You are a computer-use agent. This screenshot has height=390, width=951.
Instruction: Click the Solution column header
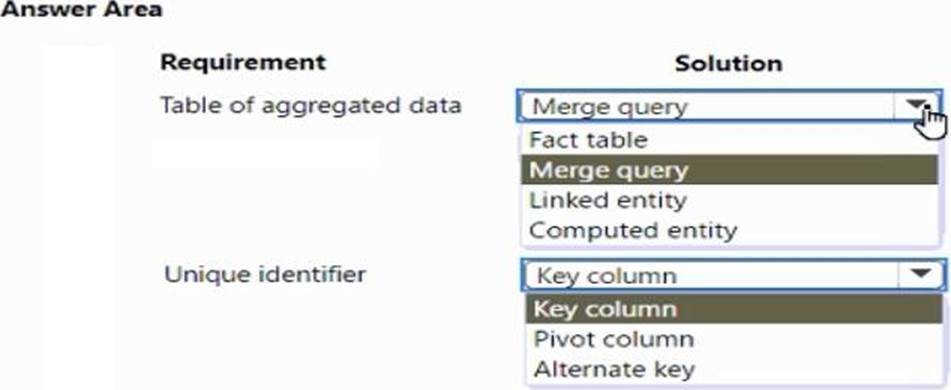728,63
